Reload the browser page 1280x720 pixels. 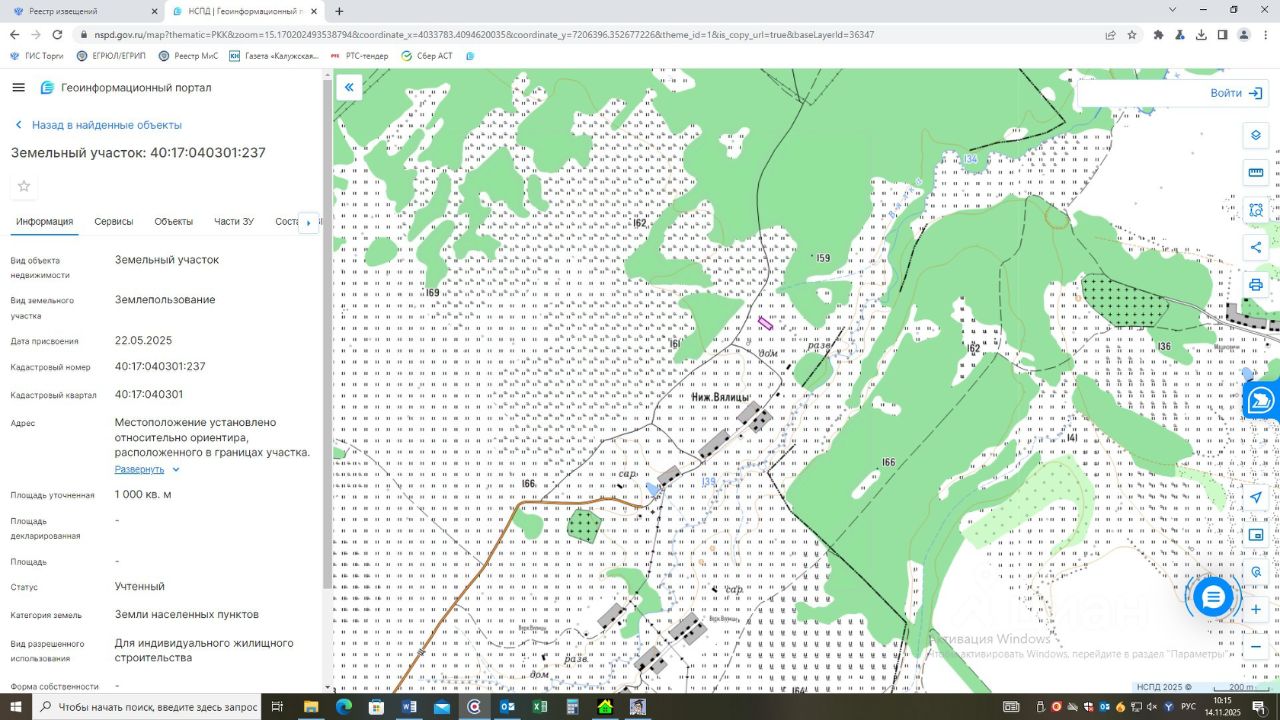(x=58, y=34)
